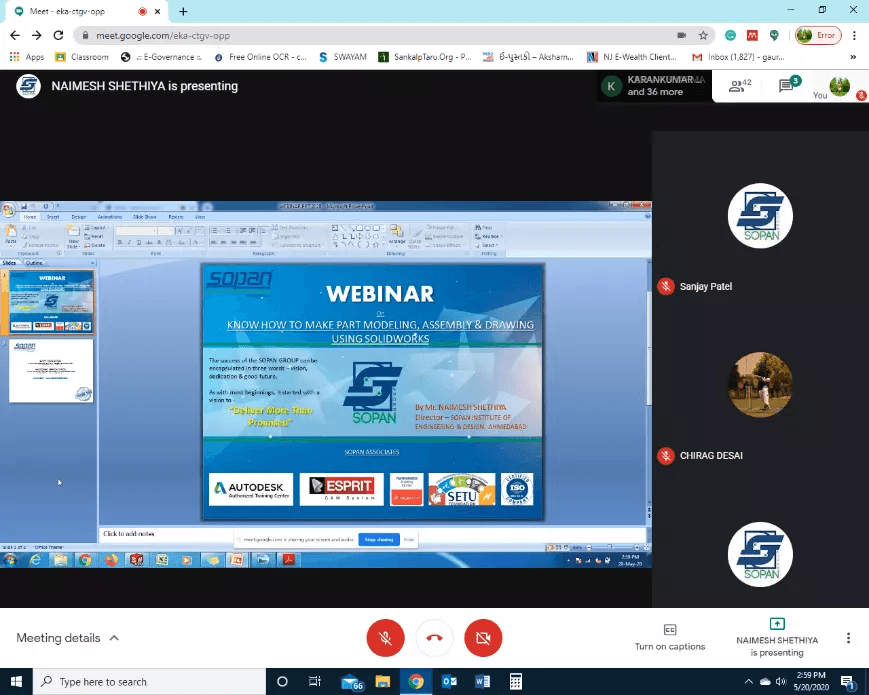Apply Bold formatting in the Font group

(121, 242)
